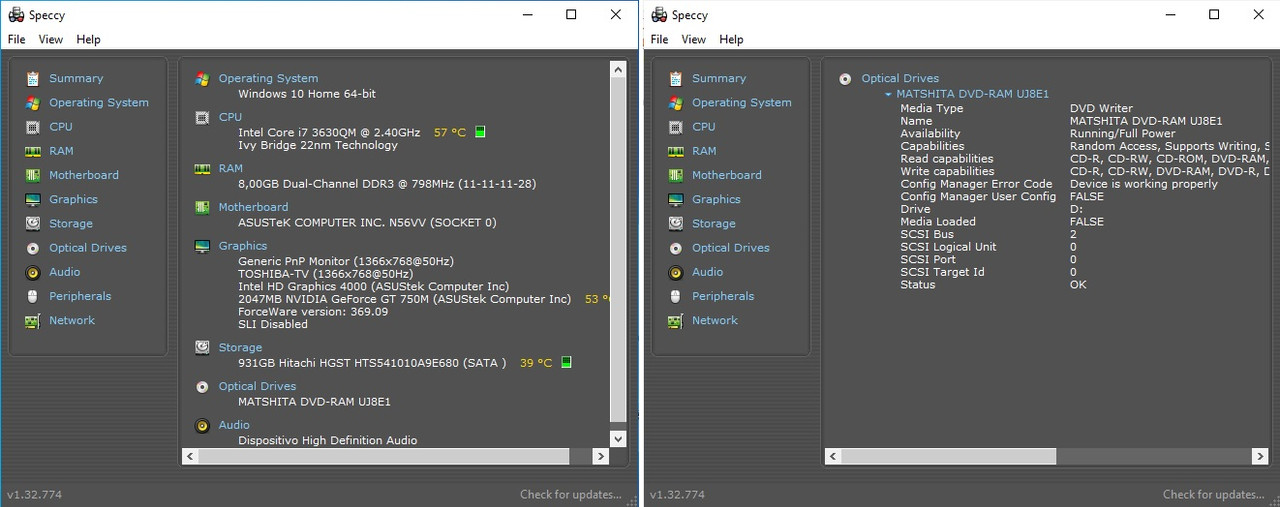This screenshot has width=1280, height=507.
Task: Open Audio heading link in summary pane
Action: 234,425
